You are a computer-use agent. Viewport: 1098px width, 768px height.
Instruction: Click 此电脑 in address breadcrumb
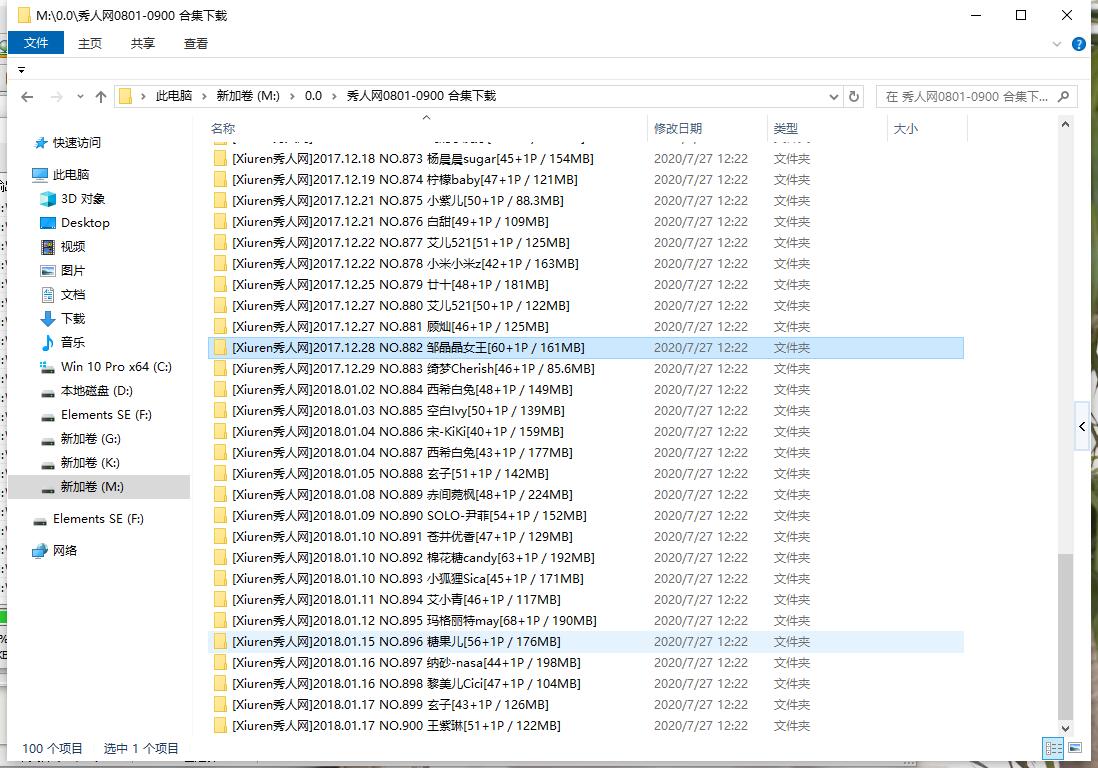[x=174, y=96]
